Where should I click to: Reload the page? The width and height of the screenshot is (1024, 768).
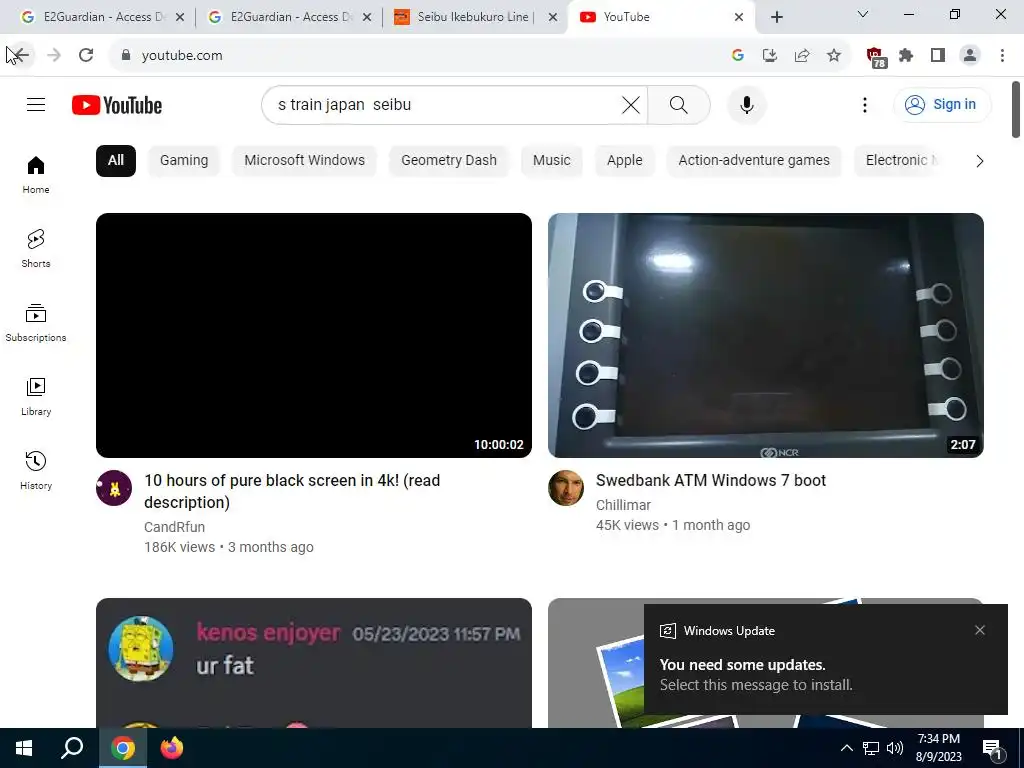pos(86,56)
